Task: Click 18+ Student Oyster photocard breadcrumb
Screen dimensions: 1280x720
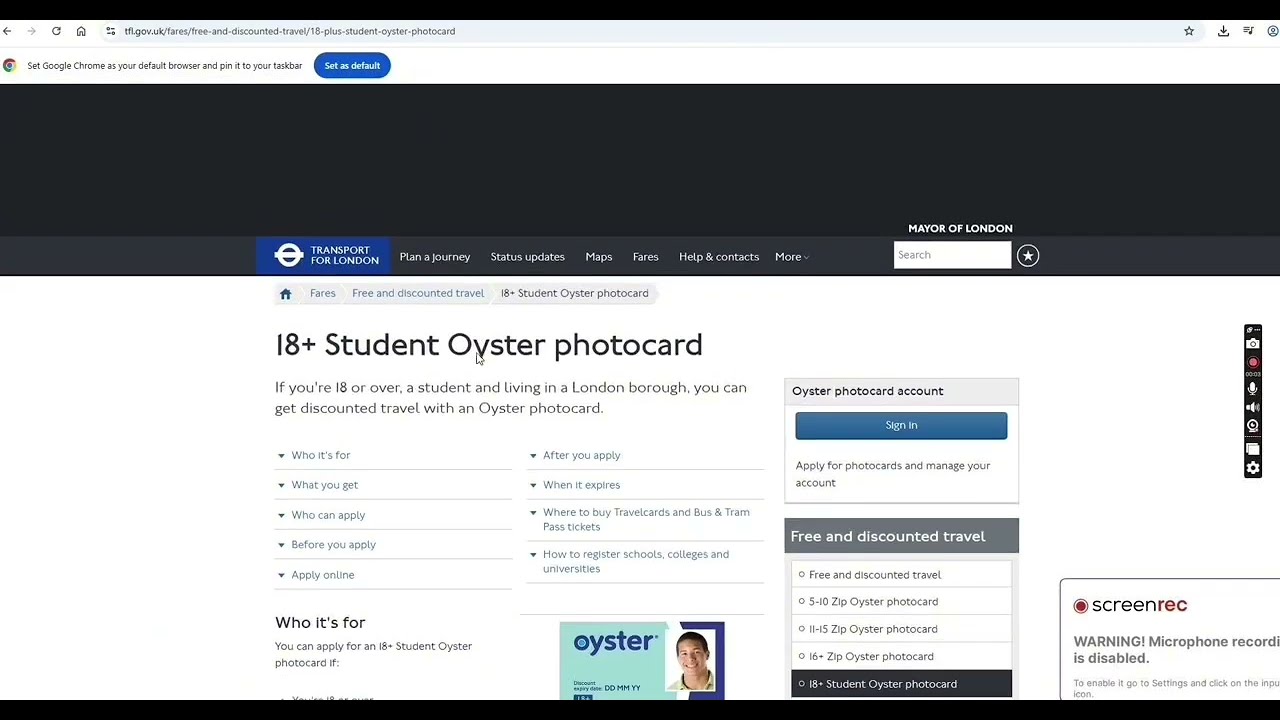Action: (x=574, y=293)
